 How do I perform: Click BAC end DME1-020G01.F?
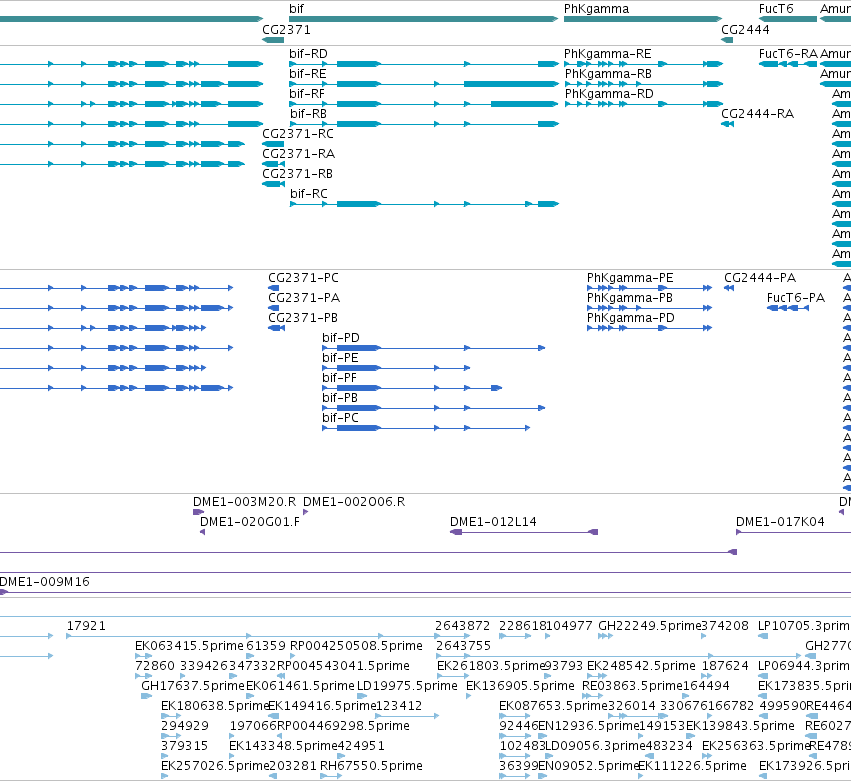(x=202, y=532)
